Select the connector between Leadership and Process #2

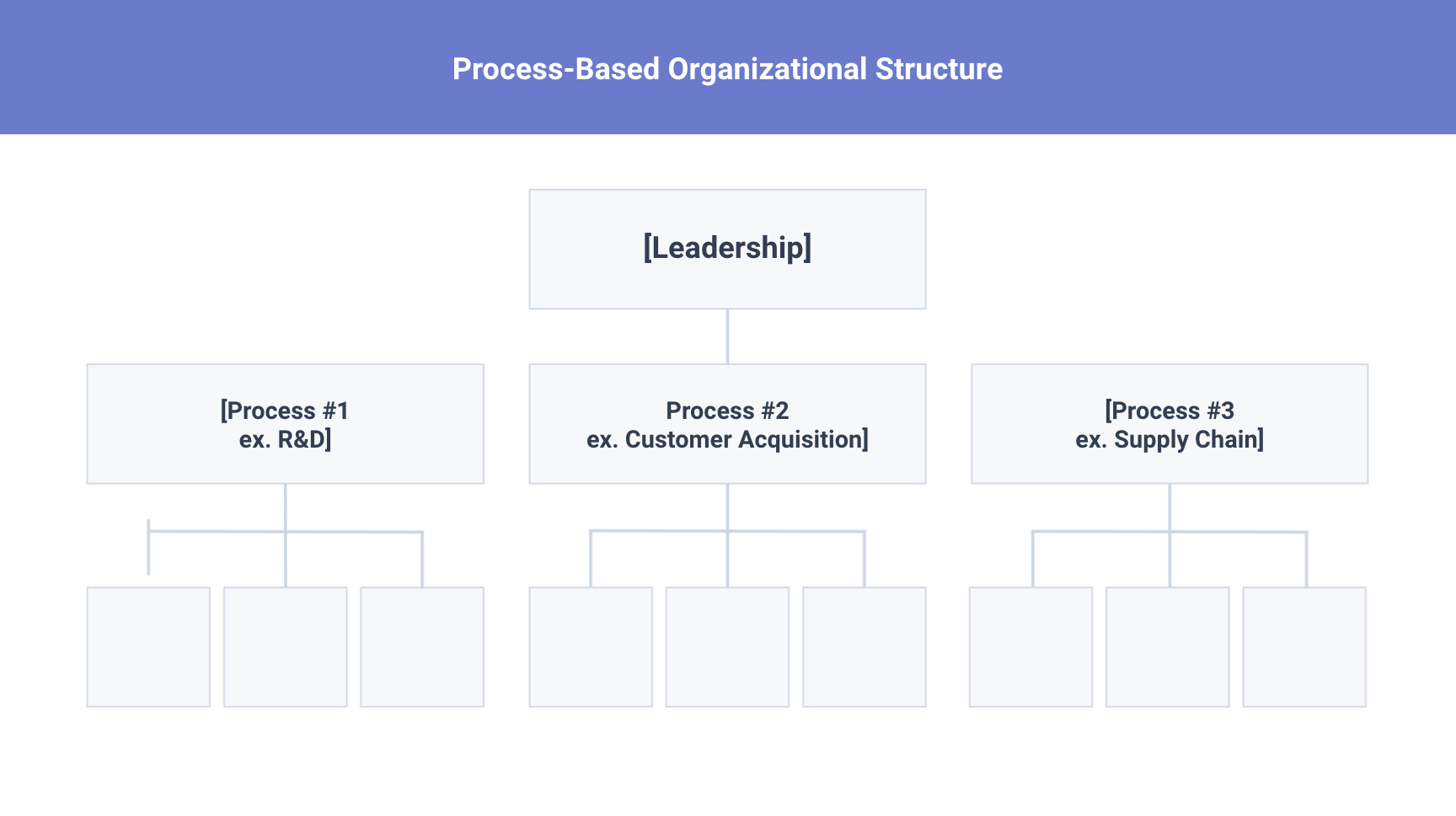(x=727, y=336)
